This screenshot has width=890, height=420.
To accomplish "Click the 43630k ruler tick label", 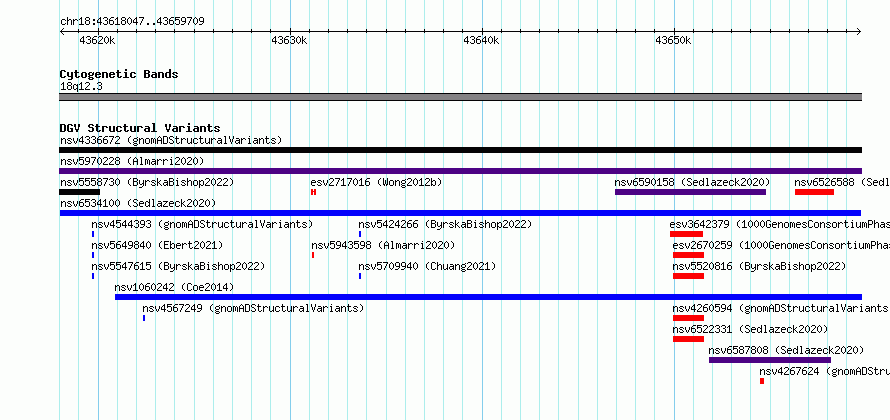I will (289, 41).
